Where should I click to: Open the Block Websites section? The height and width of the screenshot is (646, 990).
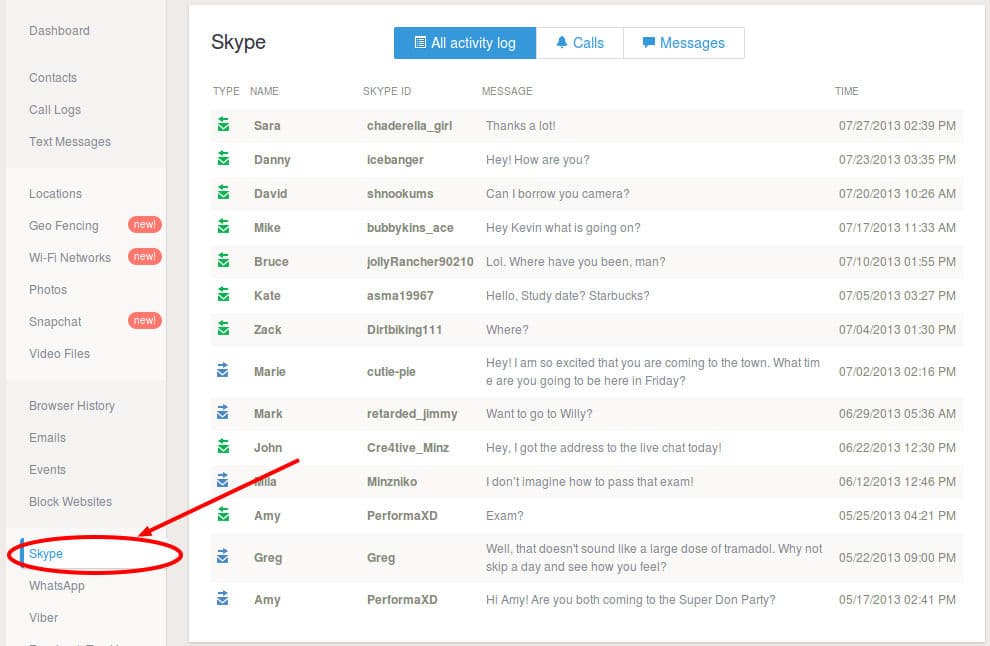(71, 502)
